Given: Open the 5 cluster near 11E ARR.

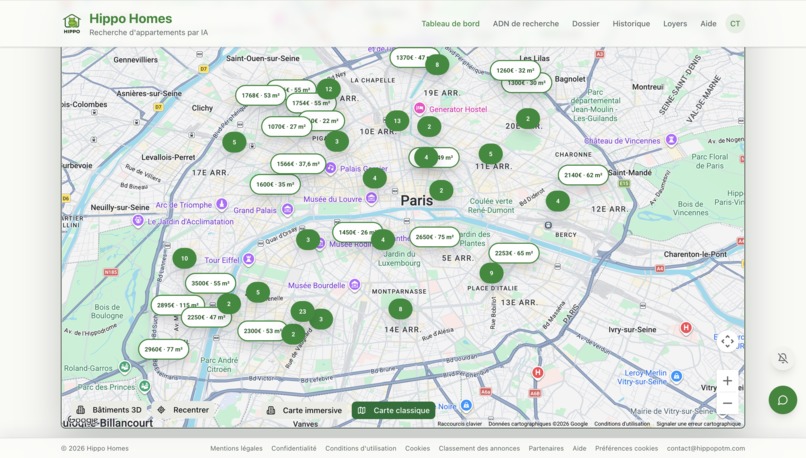Looking at the screenshot, I should 490,154.
